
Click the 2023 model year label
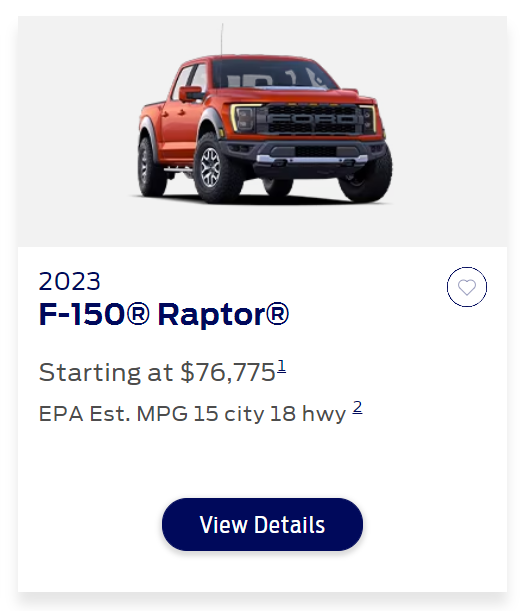(69, 281)
